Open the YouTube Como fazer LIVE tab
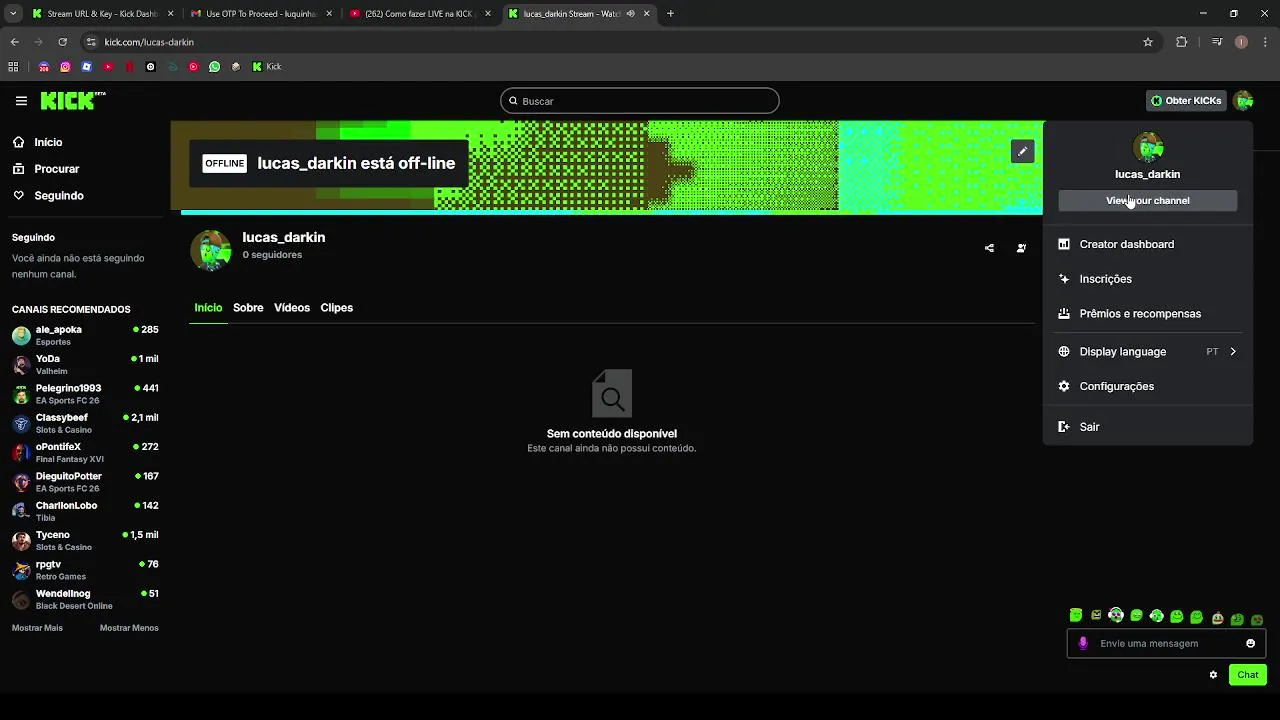Image resolution: width=1280 pixels, height=720 pixels. pyautogui.click(x=420, y=14)
